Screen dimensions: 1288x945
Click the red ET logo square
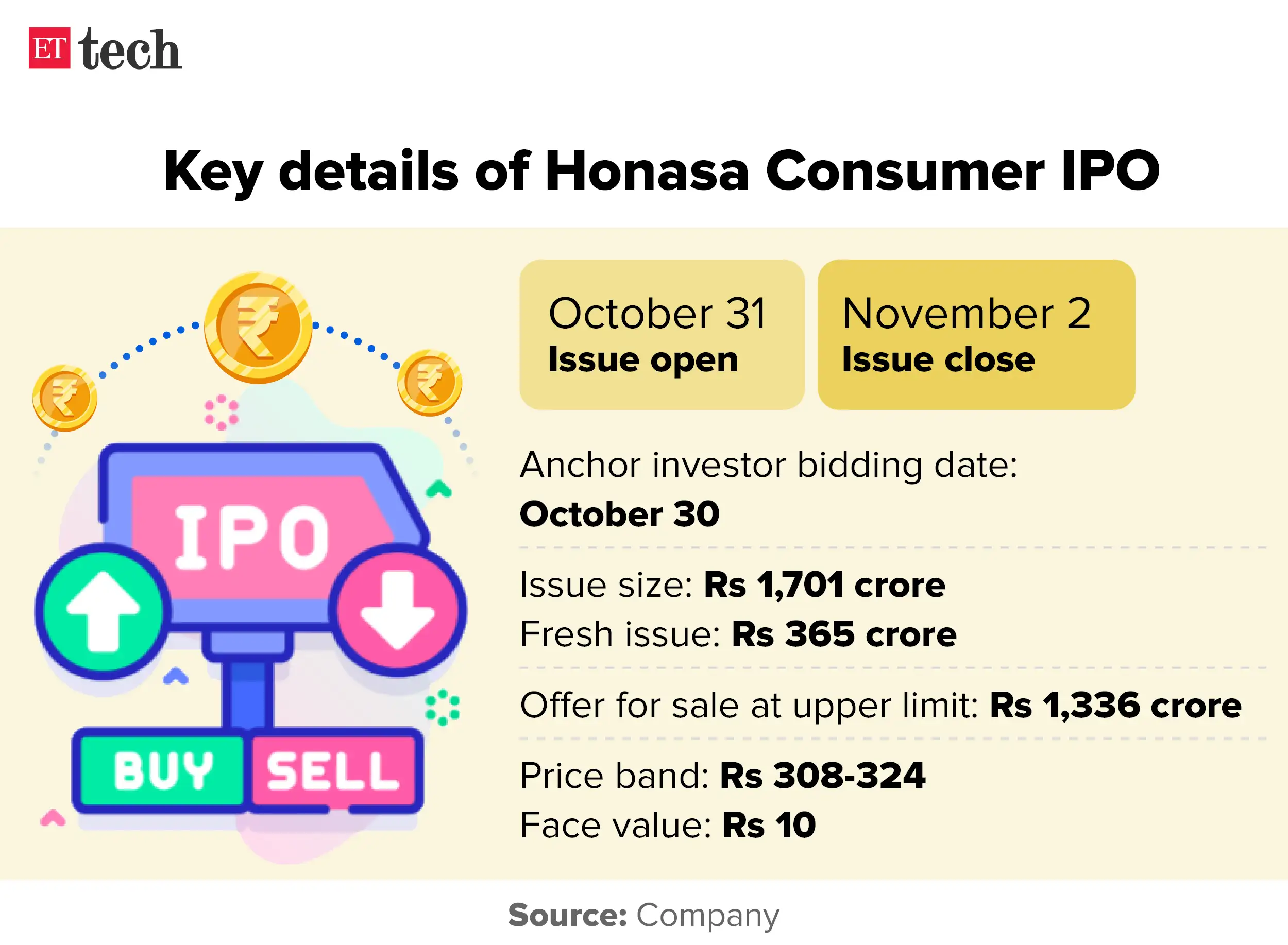(x=49, y=48)
